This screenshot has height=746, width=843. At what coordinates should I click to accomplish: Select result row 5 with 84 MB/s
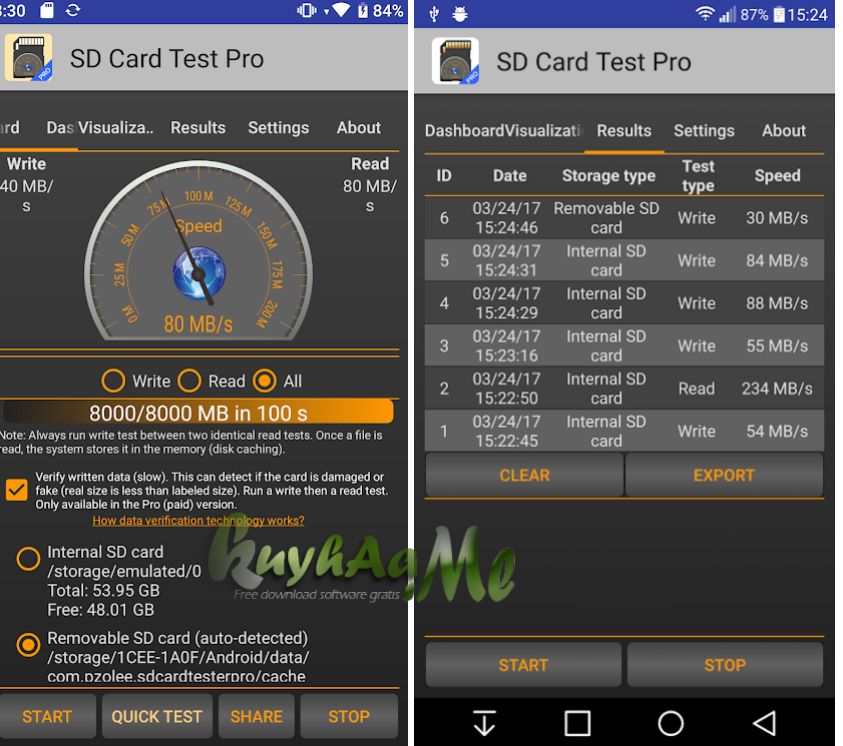624,260
